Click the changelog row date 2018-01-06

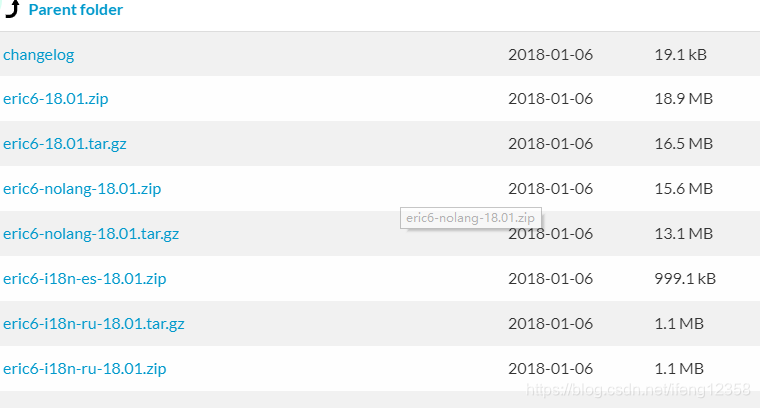point(551,54)
